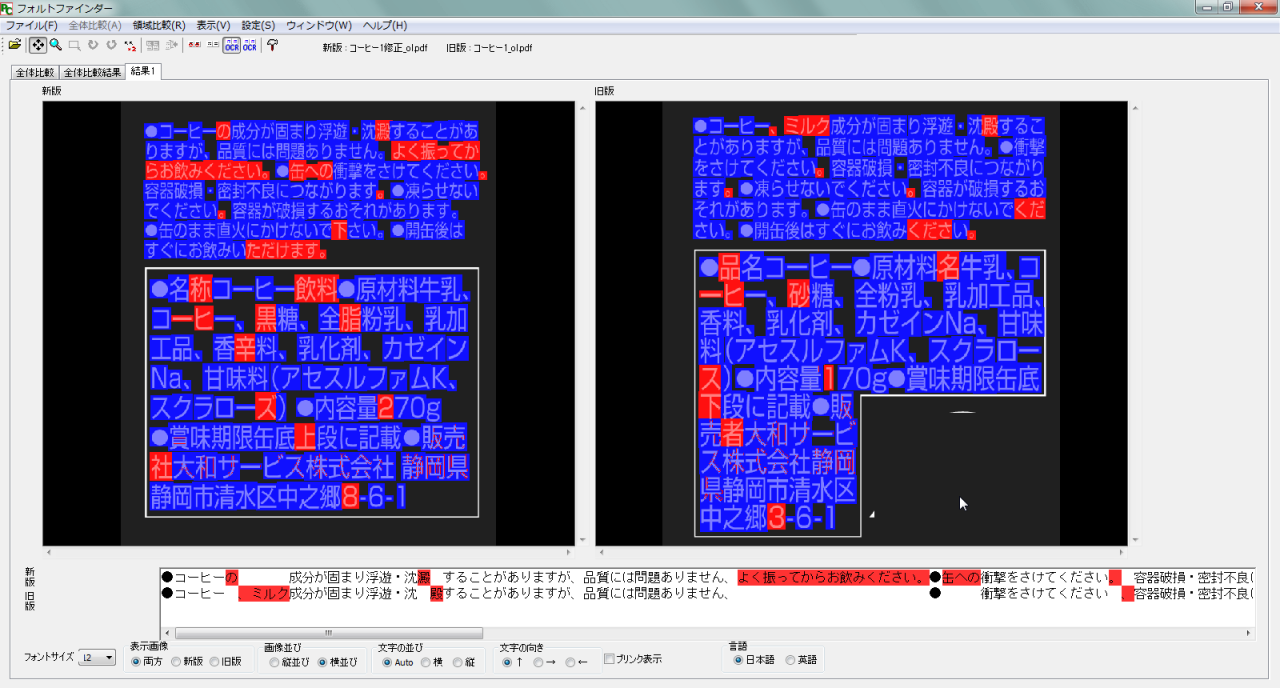The image size is (1280, 688).
Task: Open the ウィンドウ(W) menu
Action: 319,25
